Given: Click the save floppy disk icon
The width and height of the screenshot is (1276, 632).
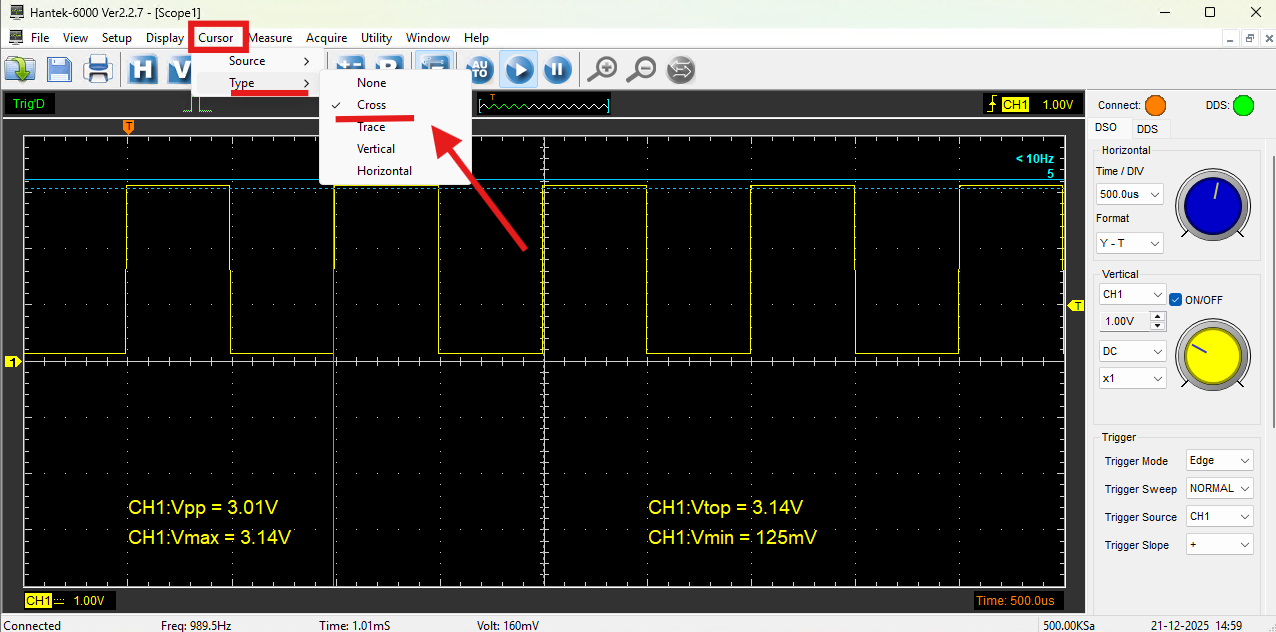Looking at the screenshot, I should (x=59, y=69).
